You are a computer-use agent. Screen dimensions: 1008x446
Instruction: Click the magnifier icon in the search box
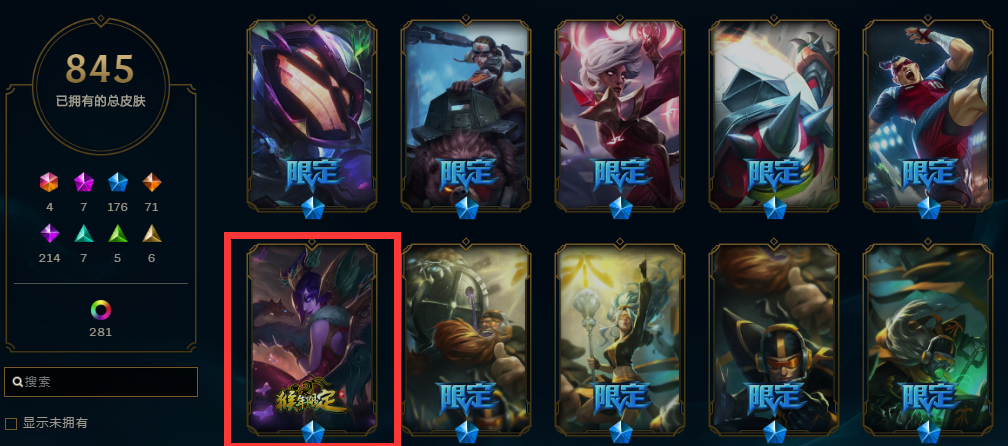(18, 382)
